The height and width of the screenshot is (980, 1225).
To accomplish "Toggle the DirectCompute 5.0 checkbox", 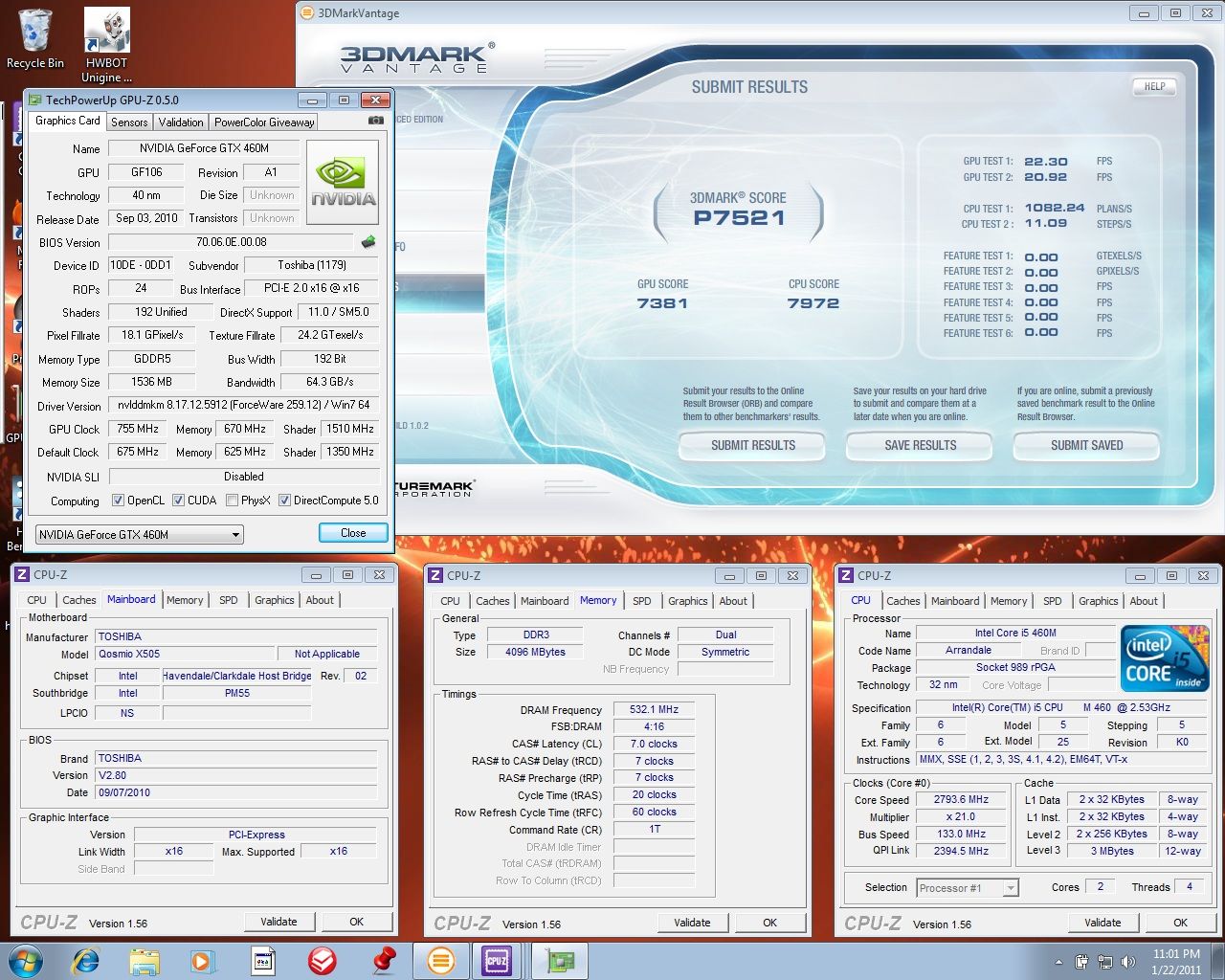I will 284,500.
